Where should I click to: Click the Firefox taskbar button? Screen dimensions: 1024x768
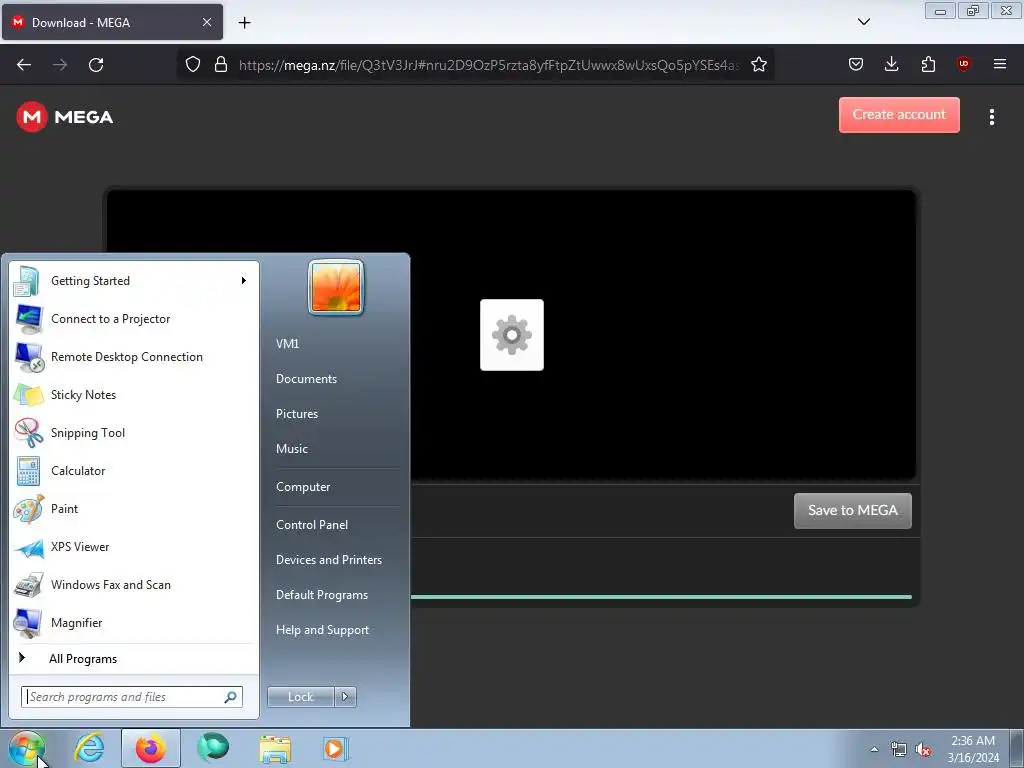pos(151,748)
